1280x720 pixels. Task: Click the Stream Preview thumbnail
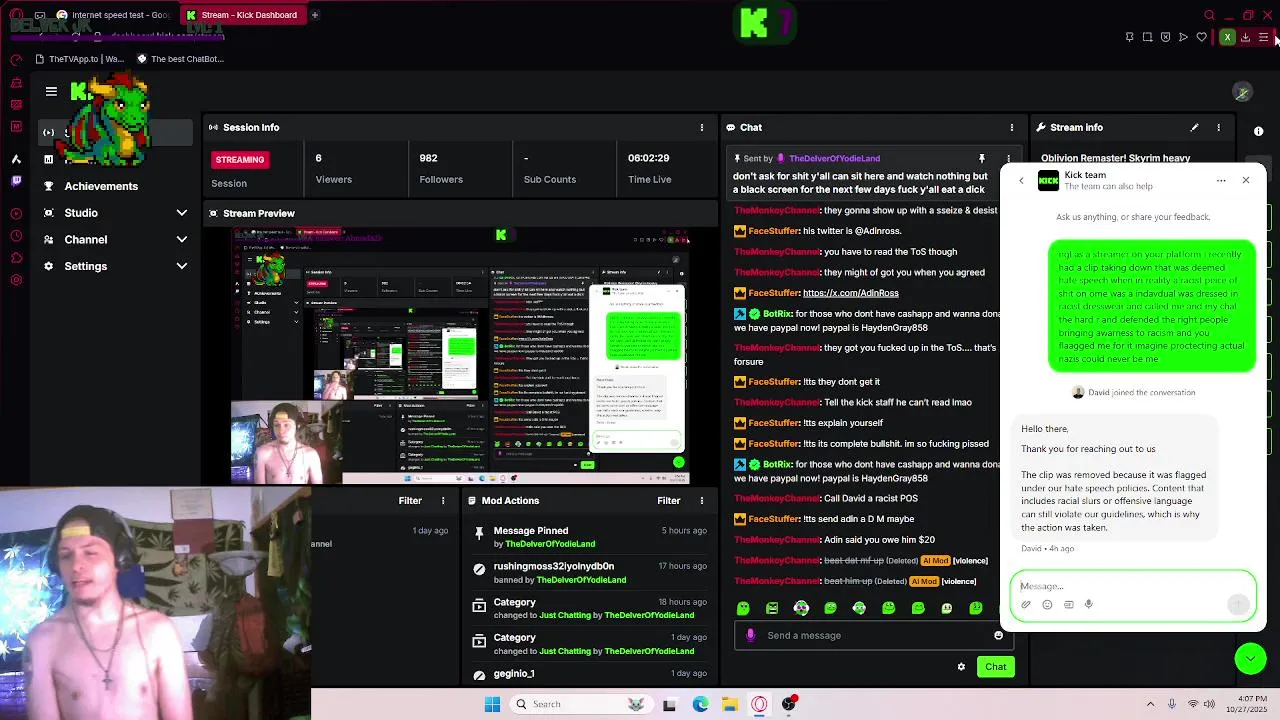460,356
